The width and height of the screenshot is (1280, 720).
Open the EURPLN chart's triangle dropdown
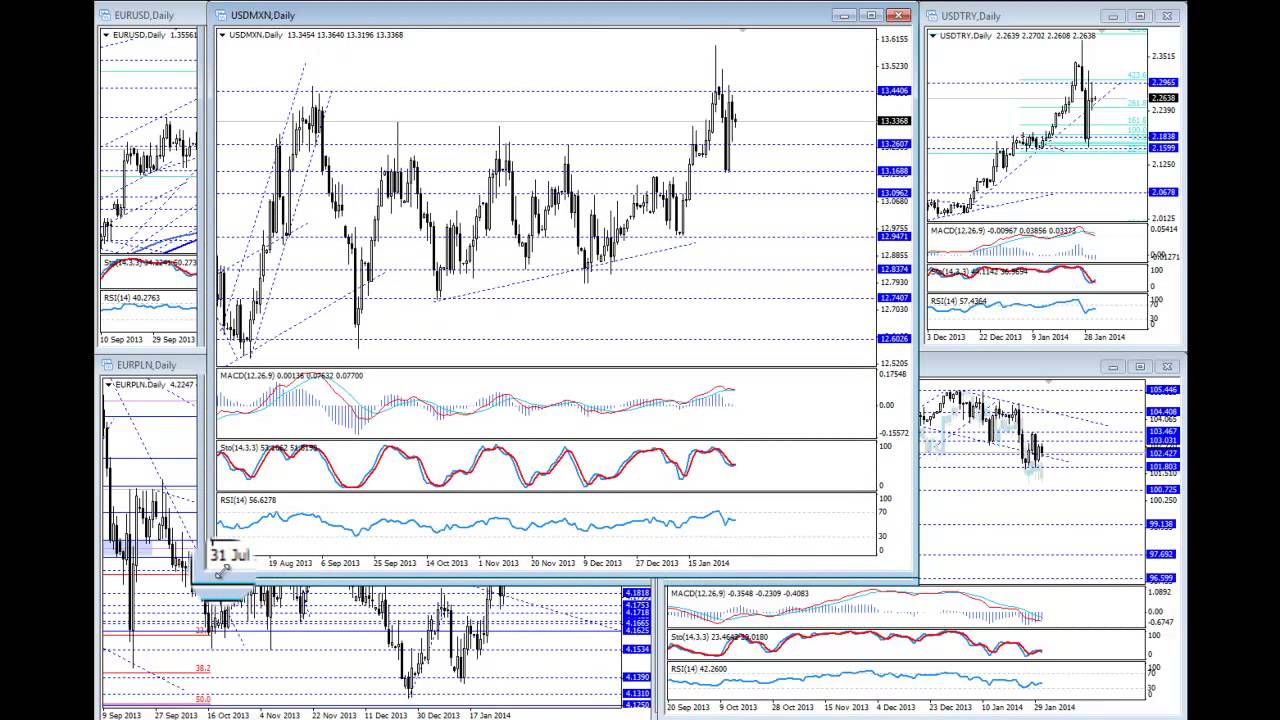point(109,384)
